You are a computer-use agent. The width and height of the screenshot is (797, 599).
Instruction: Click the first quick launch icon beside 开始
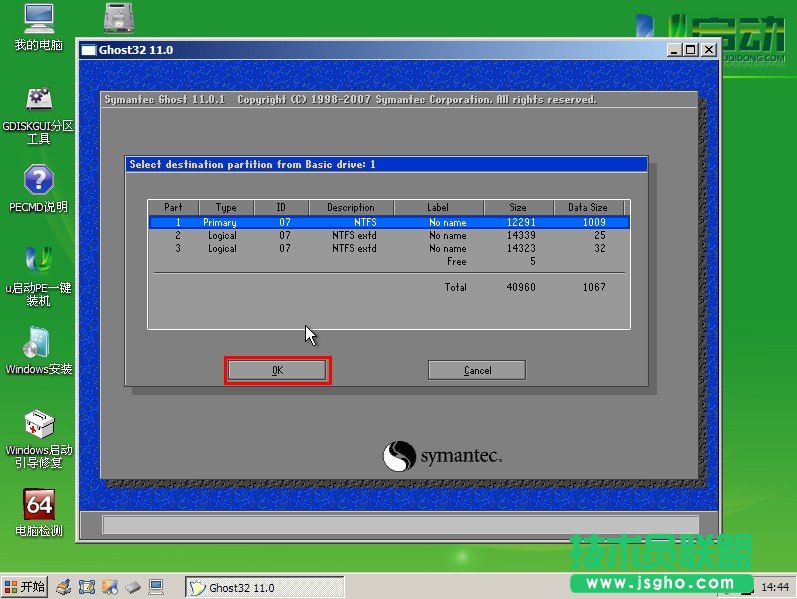(63, 587)
